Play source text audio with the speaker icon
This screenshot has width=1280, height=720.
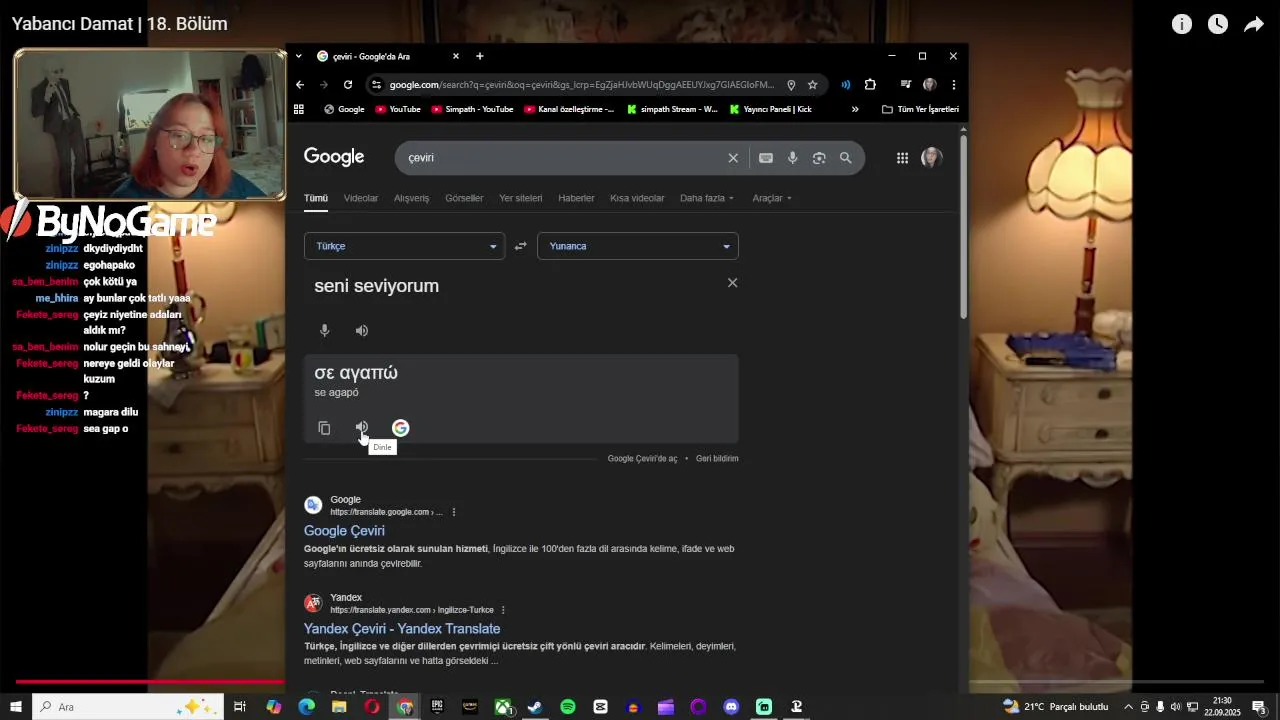coord(362,330)
